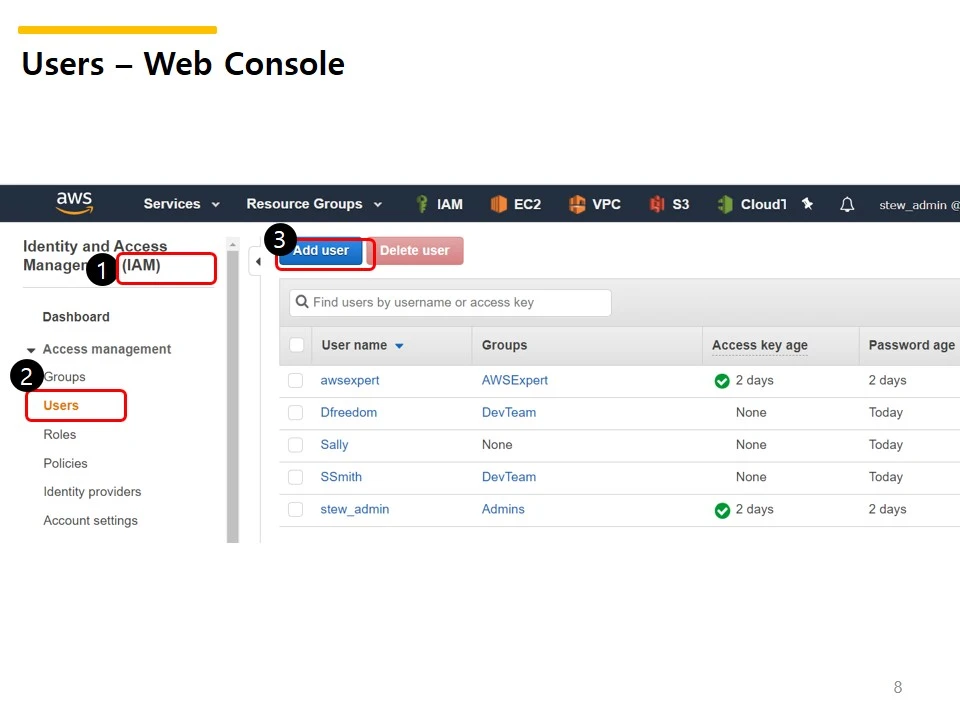Click the Password age column header
Image resolution: width=960 pixels, height=720 pixels.
911,345
